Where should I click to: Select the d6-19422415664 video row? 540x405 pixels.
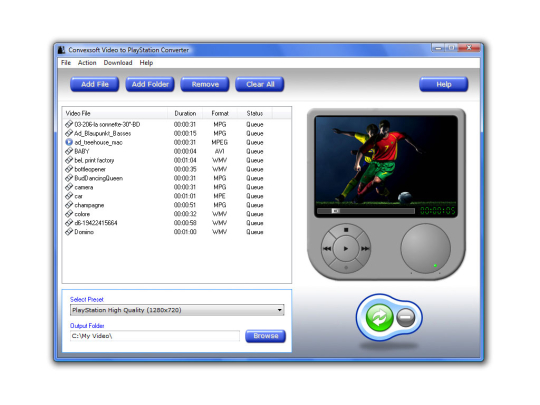(176, 223)
